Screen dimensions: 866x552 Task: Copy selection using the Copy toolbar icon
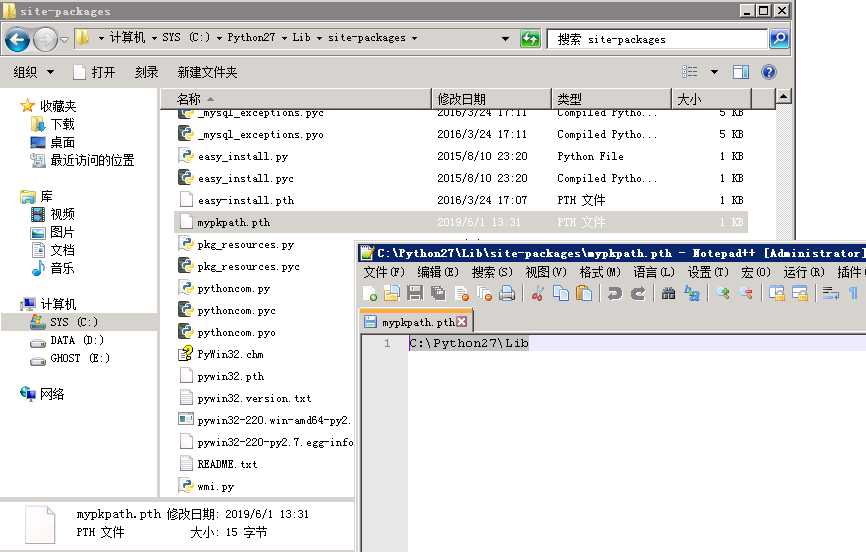coord(561,293)
